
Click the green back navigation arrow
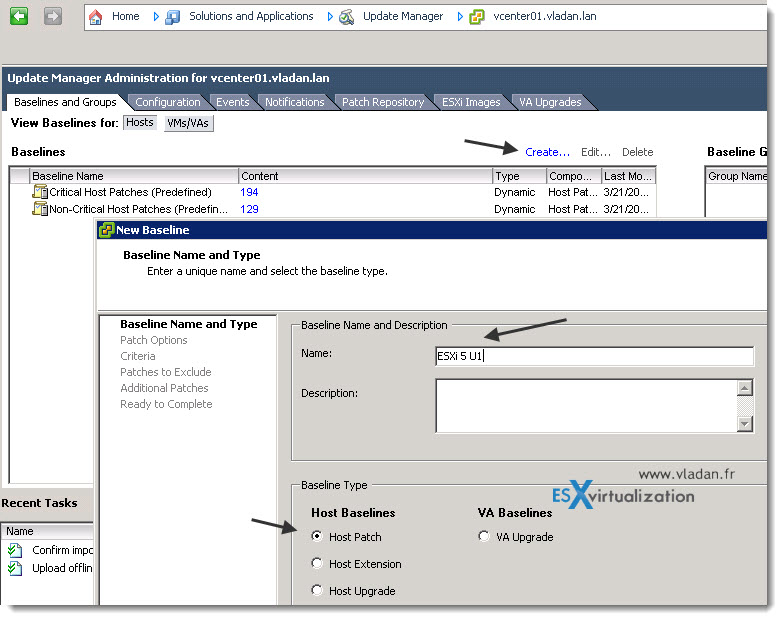coord(19,16)
